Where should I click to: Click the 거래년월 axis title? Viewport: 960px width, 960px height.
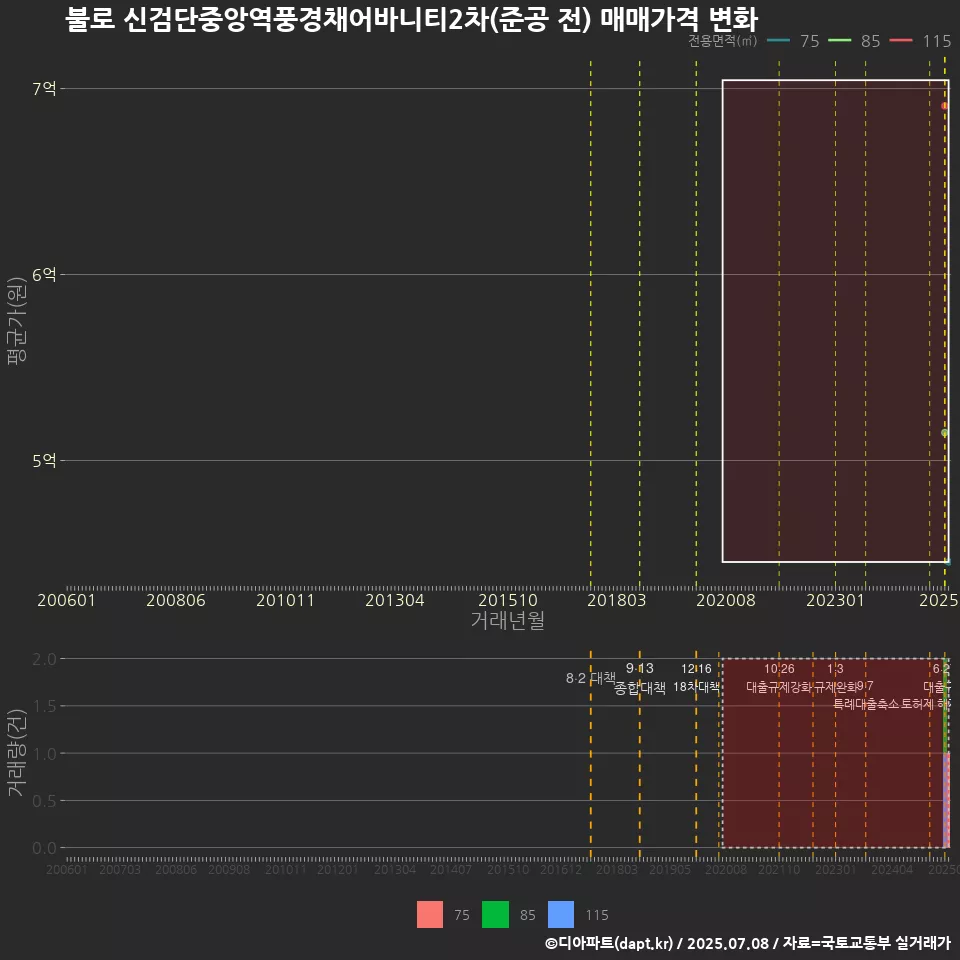(x=508, y=620)
